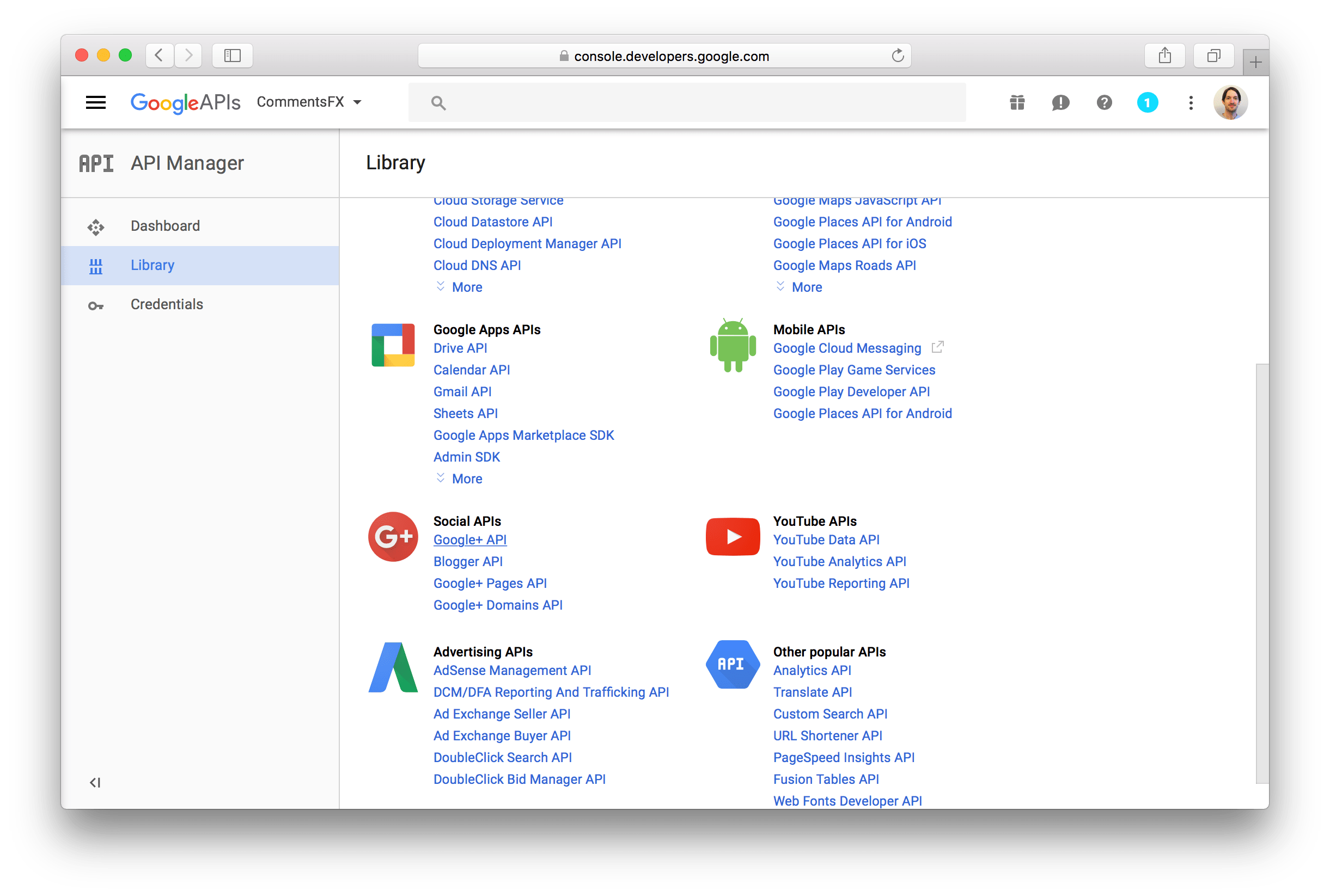This screenshot has width=1330, height=896.
Task: Open the help question mark icon
Action: point(1103,103)
